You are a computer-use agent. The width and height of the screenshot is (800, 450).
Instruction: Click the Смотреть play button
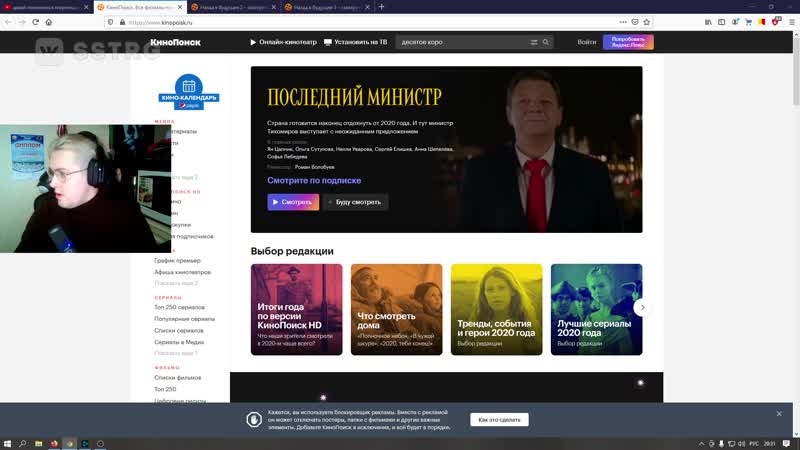[x=293, y=202]
